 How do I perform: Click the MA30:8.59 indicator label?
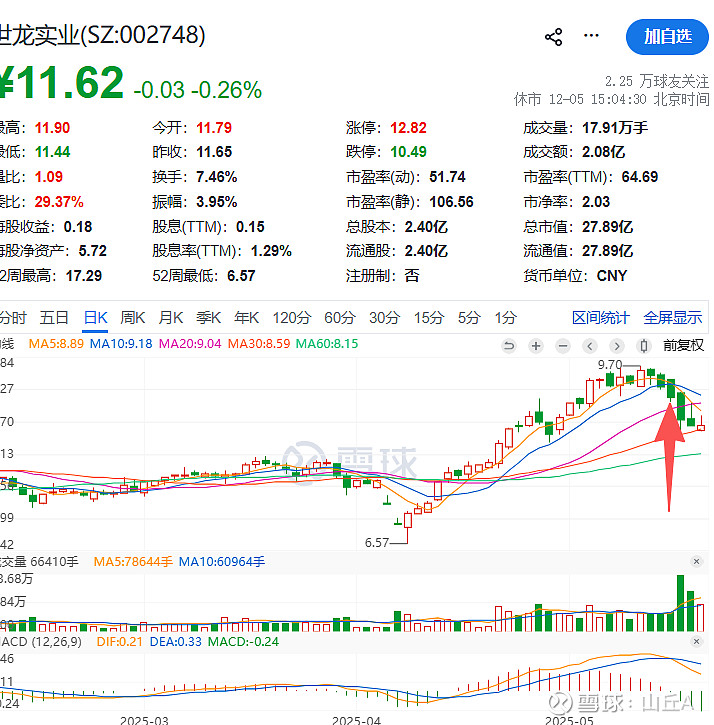click(259, 344)
